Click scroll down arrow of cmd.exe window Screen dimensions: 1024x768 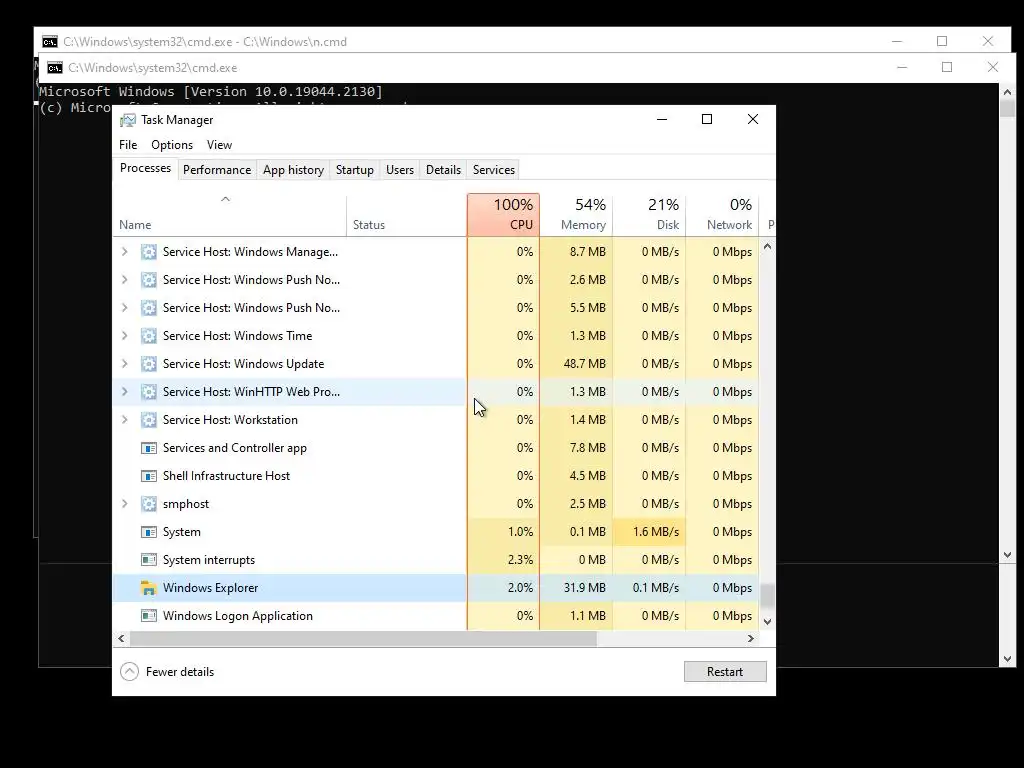(1007, 659)
